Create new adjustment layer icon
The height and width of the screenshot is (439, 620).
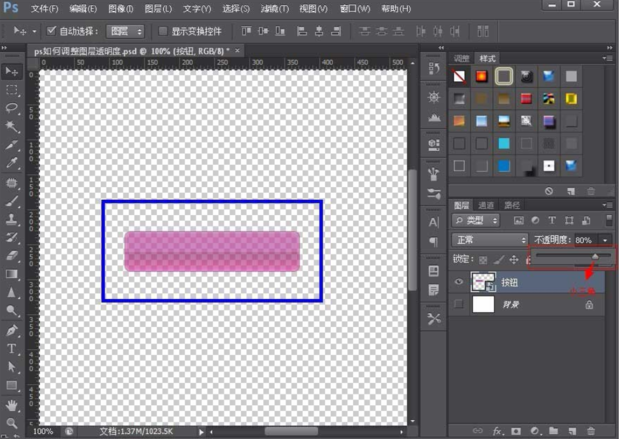(535, 431)
